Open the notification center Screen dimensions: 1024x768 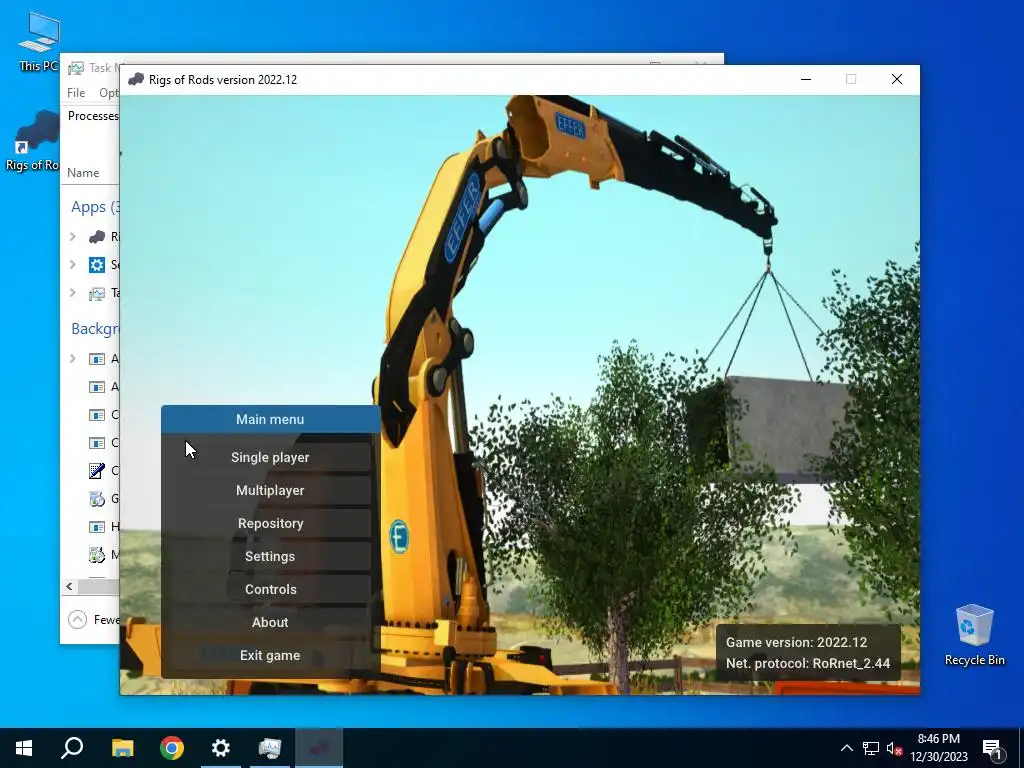coord(992,748)
